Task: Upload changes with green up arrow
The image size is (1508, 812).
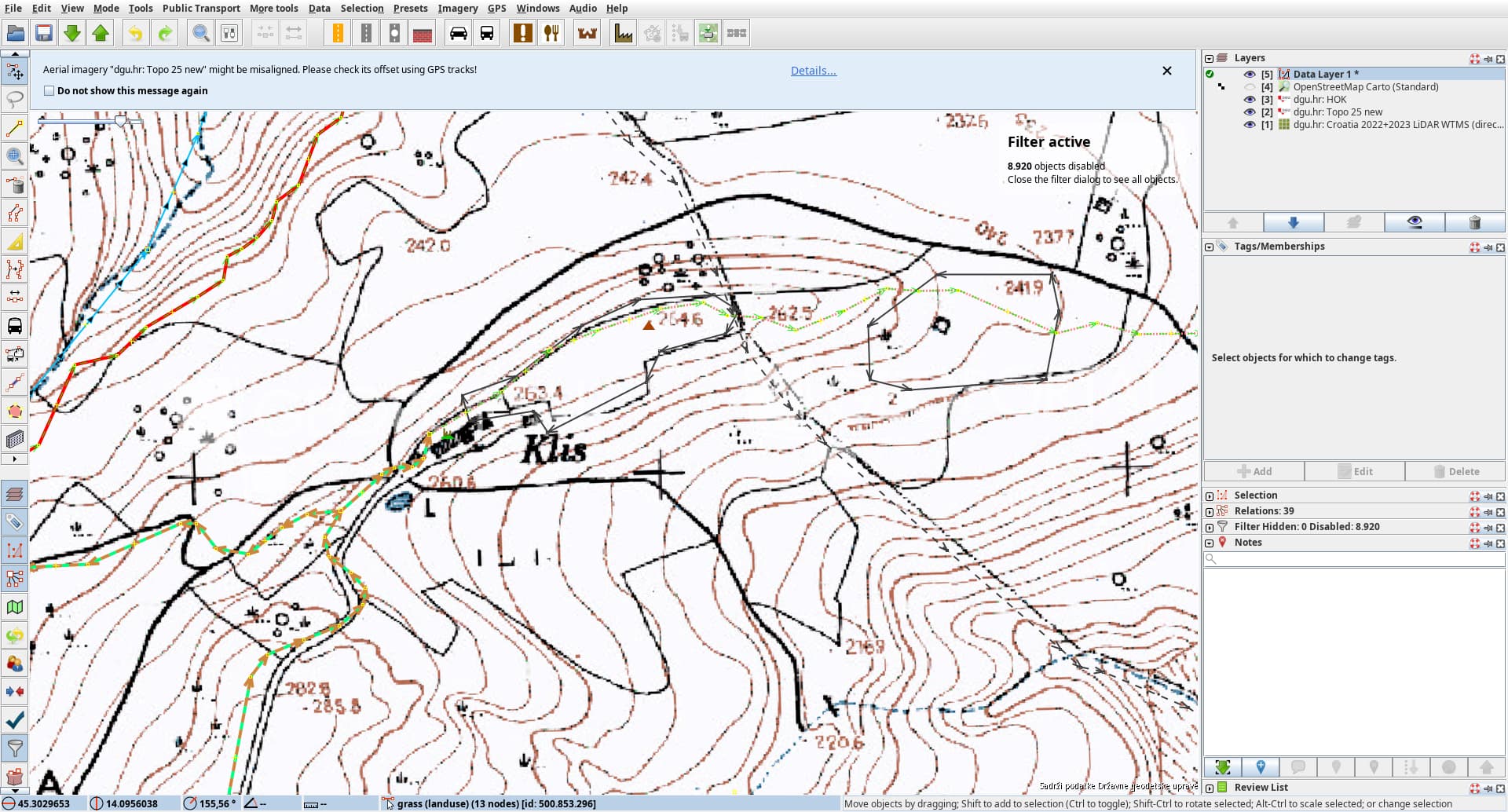Action: [101, 33]
